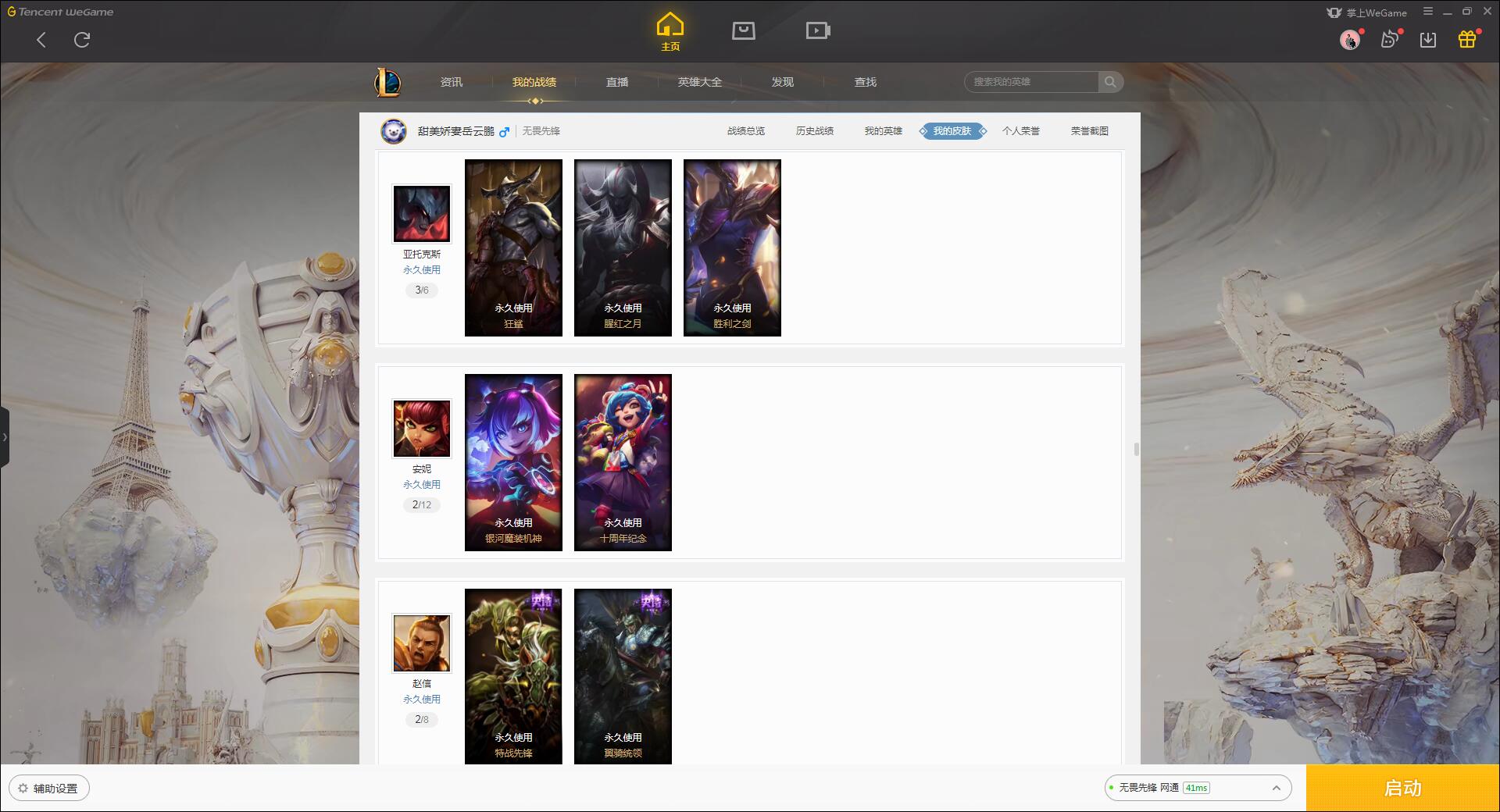The height and width of the screenshot is (812, 1500).
Task: Click 永久使用 under 安妮
Action: point(422,485)
